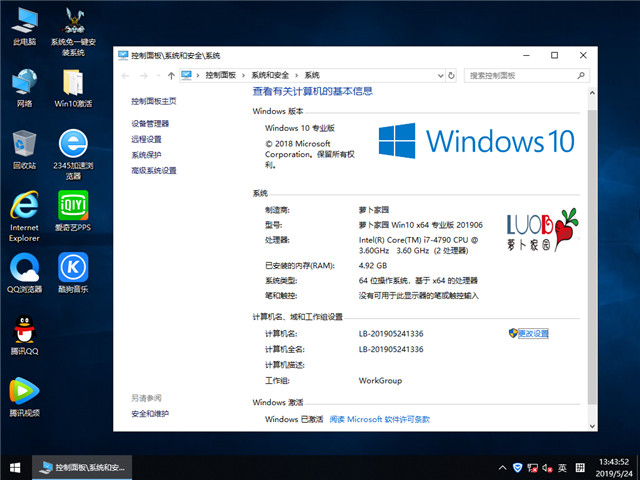Click the vertical scrollbar thumb

(592, 257)
